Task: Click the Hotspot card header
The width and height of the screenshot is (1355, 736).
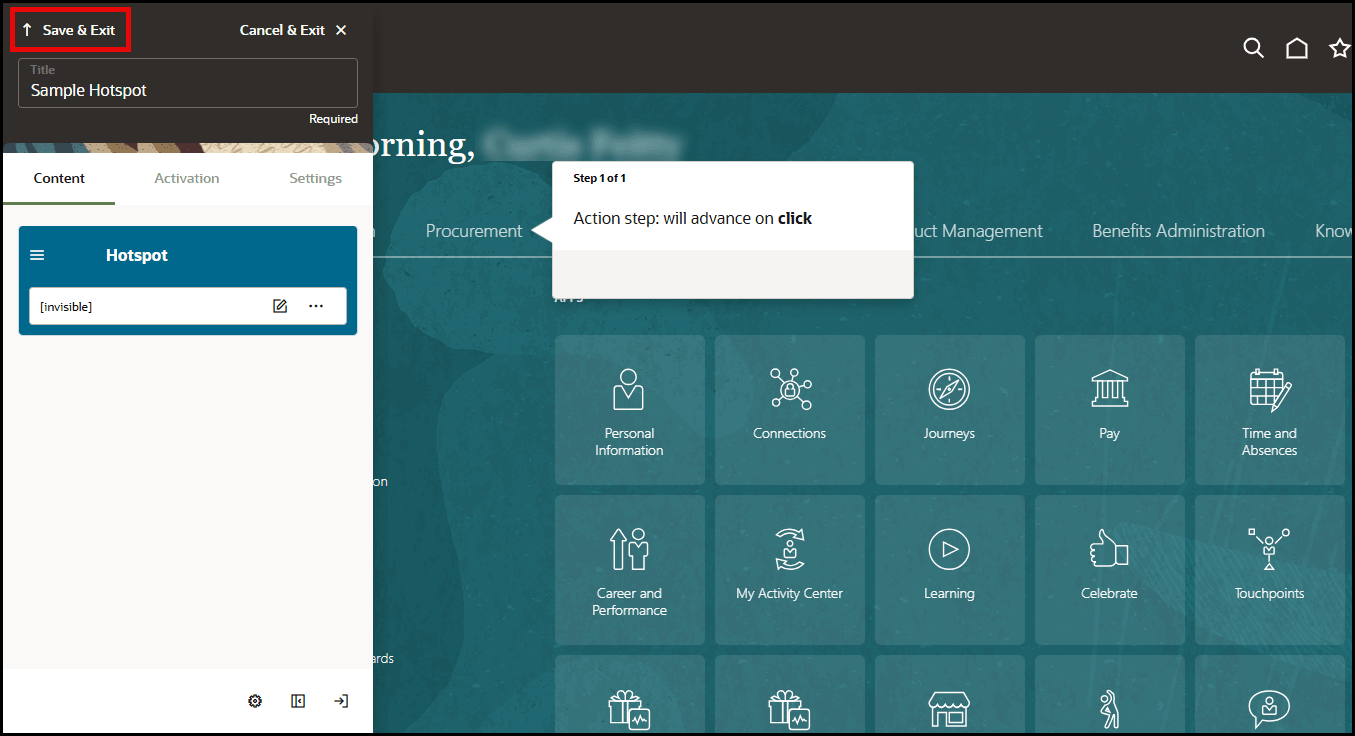Action: pyautogui.click(x=188, y=255)
